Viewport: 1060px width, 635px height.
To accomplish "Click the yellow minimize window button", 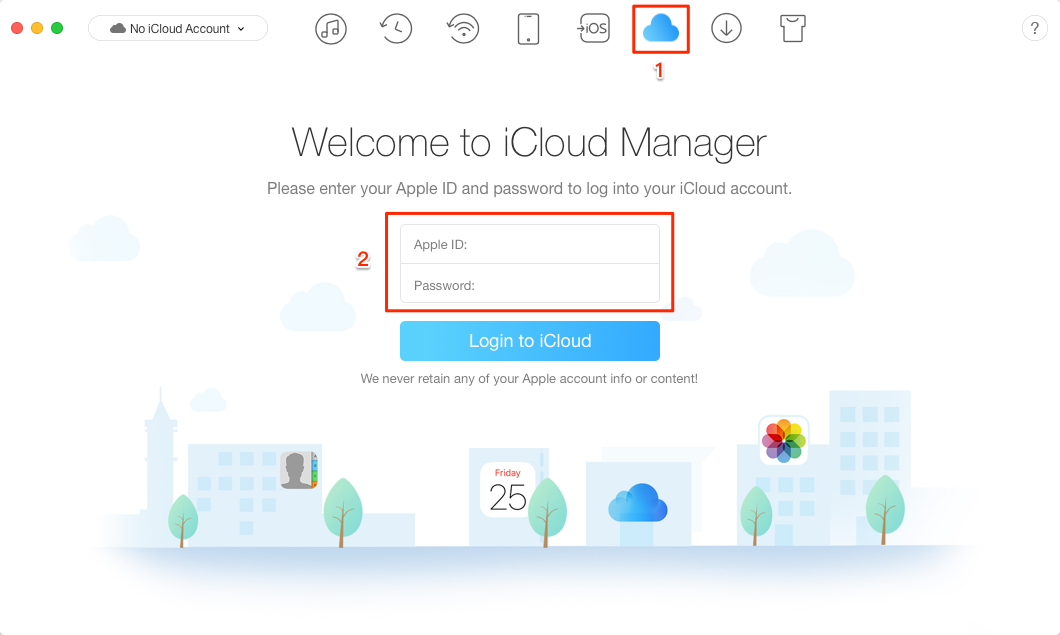I will pyautogui.click(x=37, y=28).
